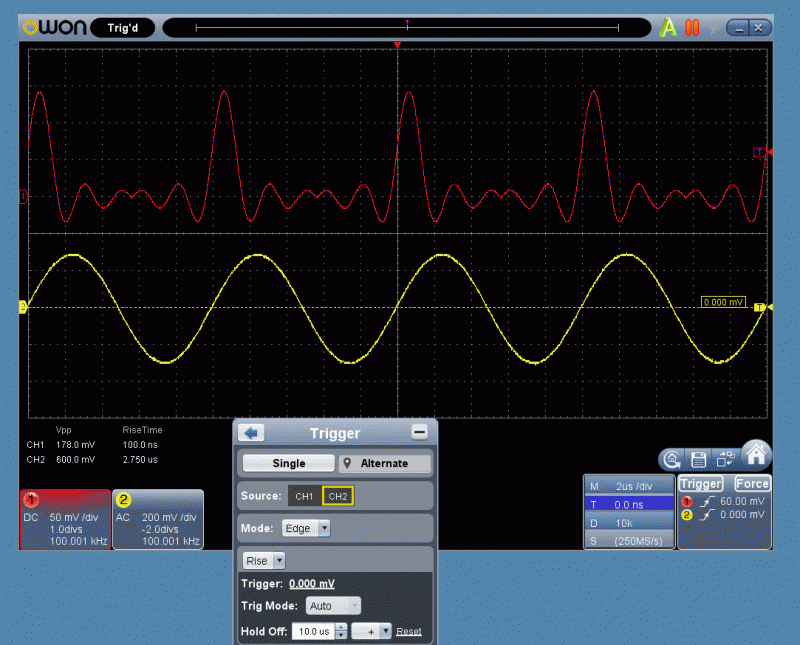The image size is (800, 645).
Task: Switch to the Alternate trigger tab
Action: 385,463
